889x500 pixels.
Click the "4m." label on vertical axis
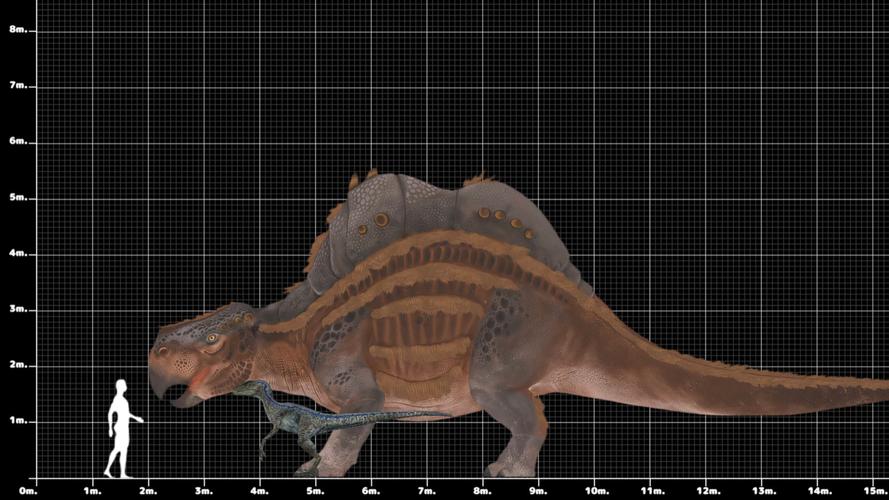tap(18, 253)
